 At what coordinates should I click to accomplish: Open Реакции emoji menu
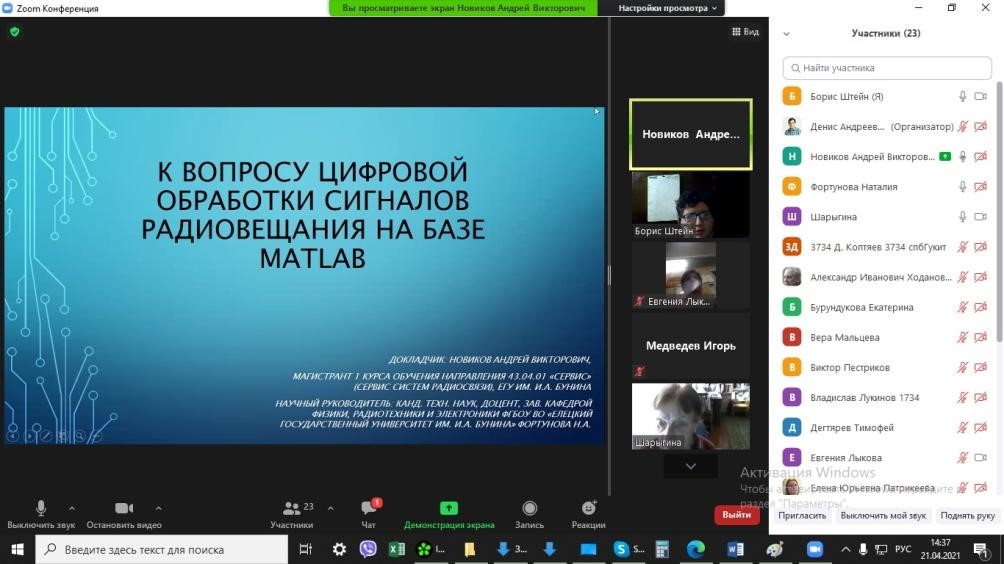588,515
